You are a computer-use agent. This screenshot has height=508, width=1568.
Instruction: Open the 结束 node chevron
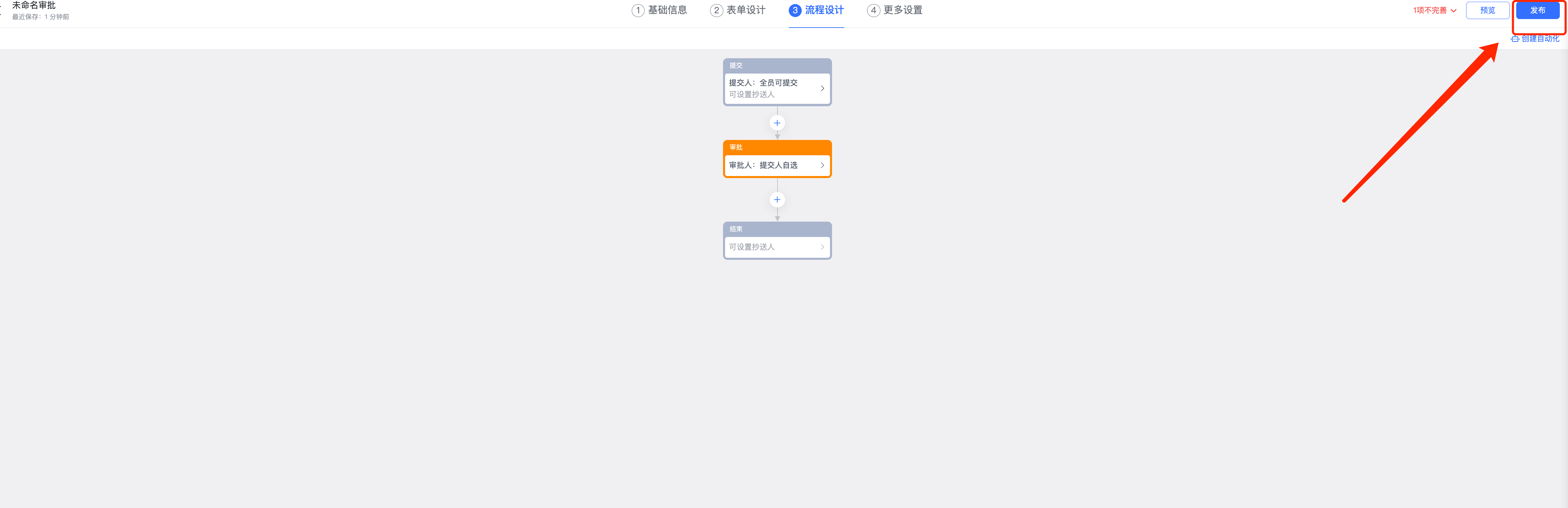click(x=823, y=247)
